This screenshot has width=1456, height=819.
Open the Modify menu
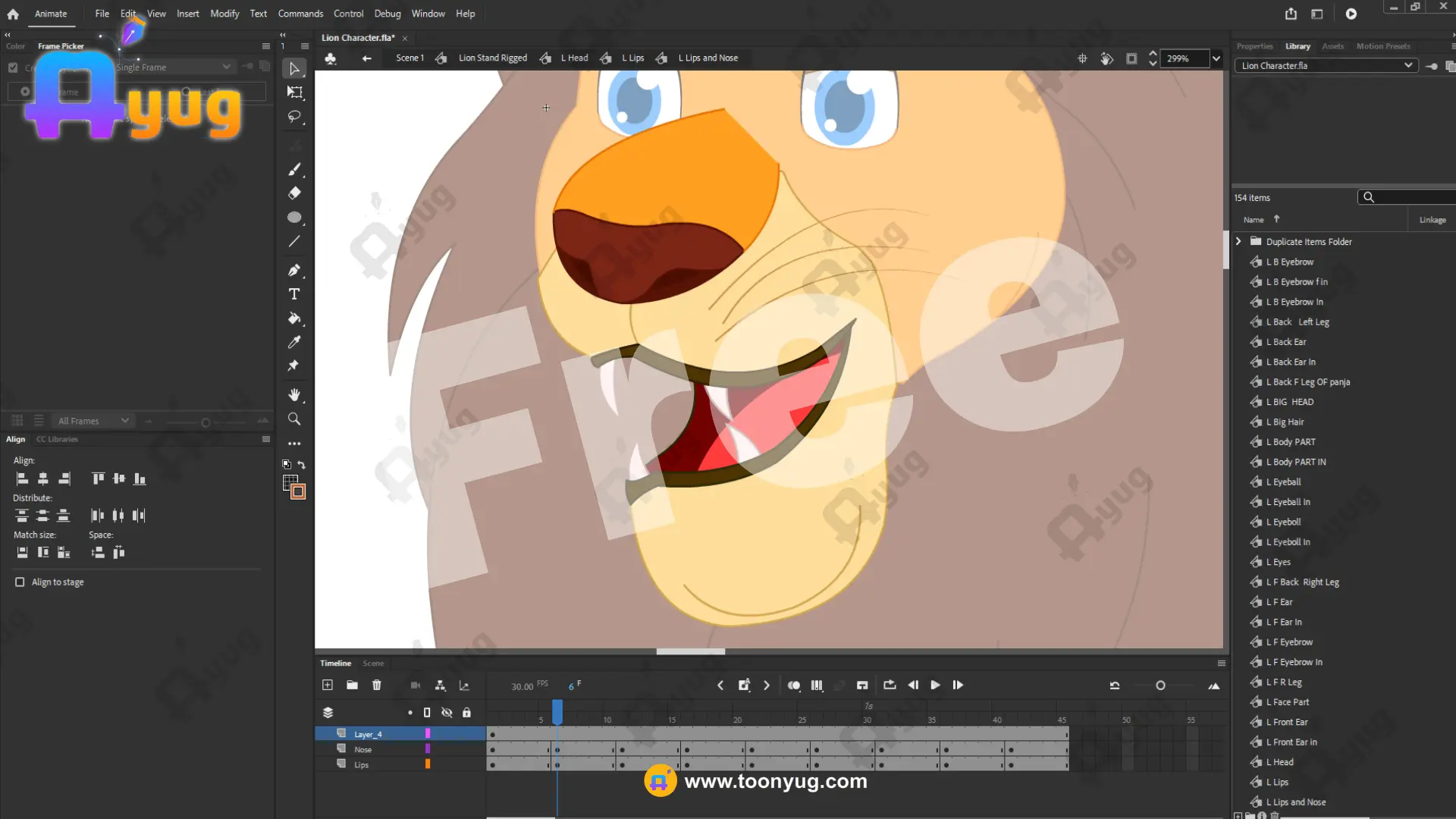224,14
